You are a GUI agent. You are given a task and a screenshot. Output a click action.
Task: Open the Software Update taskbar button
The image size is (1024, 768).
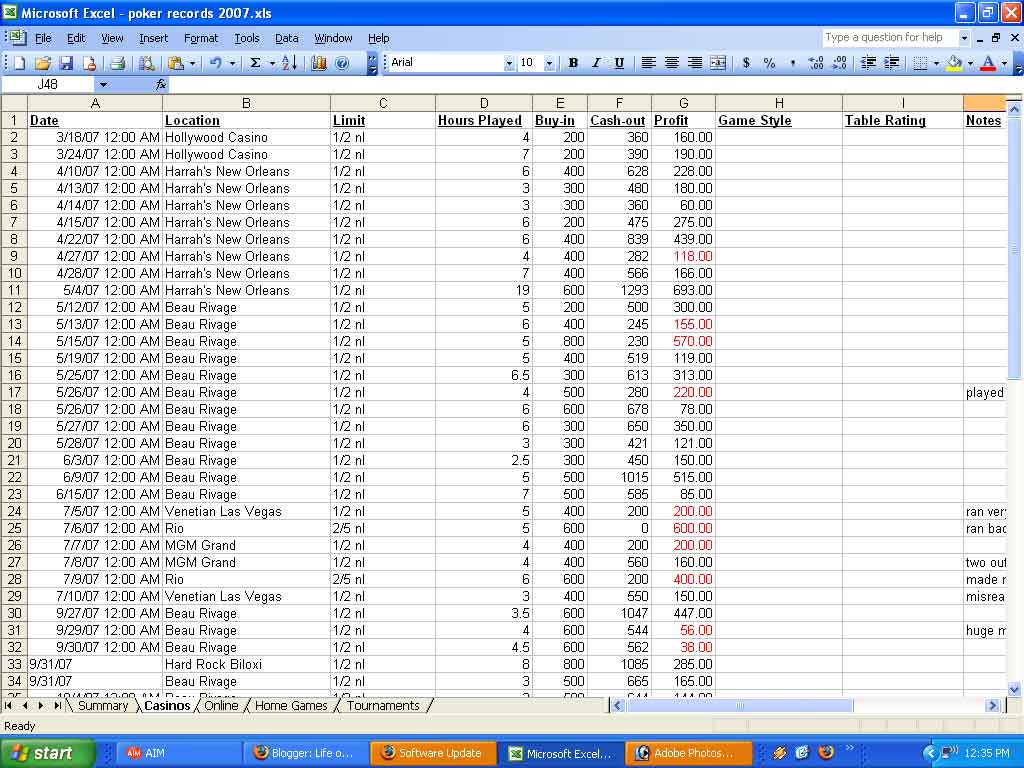coord(434,753)
